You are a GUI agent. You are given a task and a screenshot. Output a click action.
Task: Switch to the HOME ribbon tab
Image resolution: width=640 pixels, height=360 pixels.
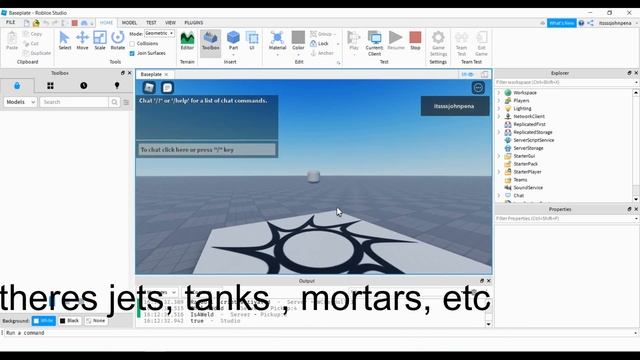tap(106, 23)
